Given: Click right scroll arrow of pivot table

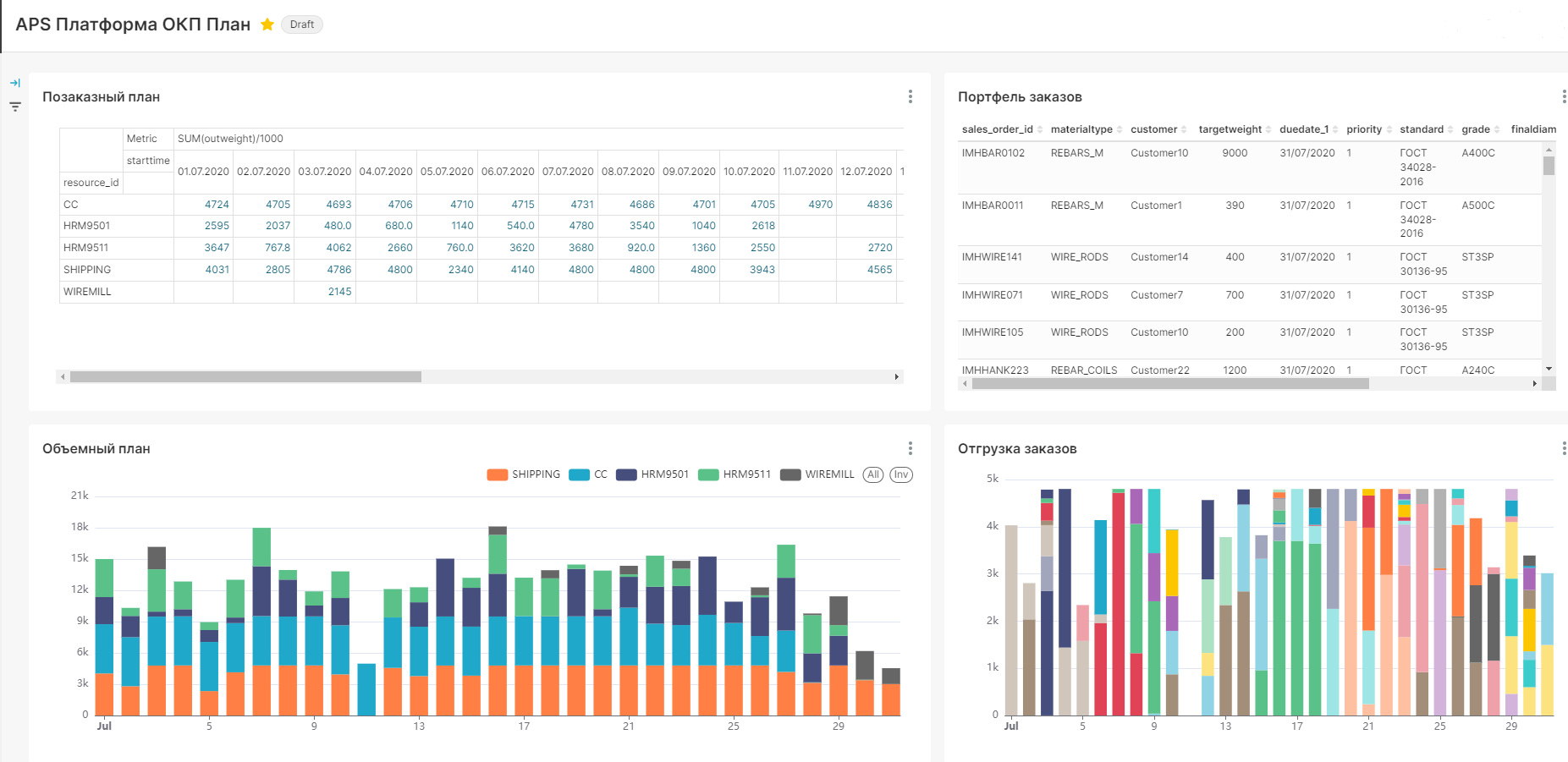Looking at the screenshot, I should click(x=896, y=377).
